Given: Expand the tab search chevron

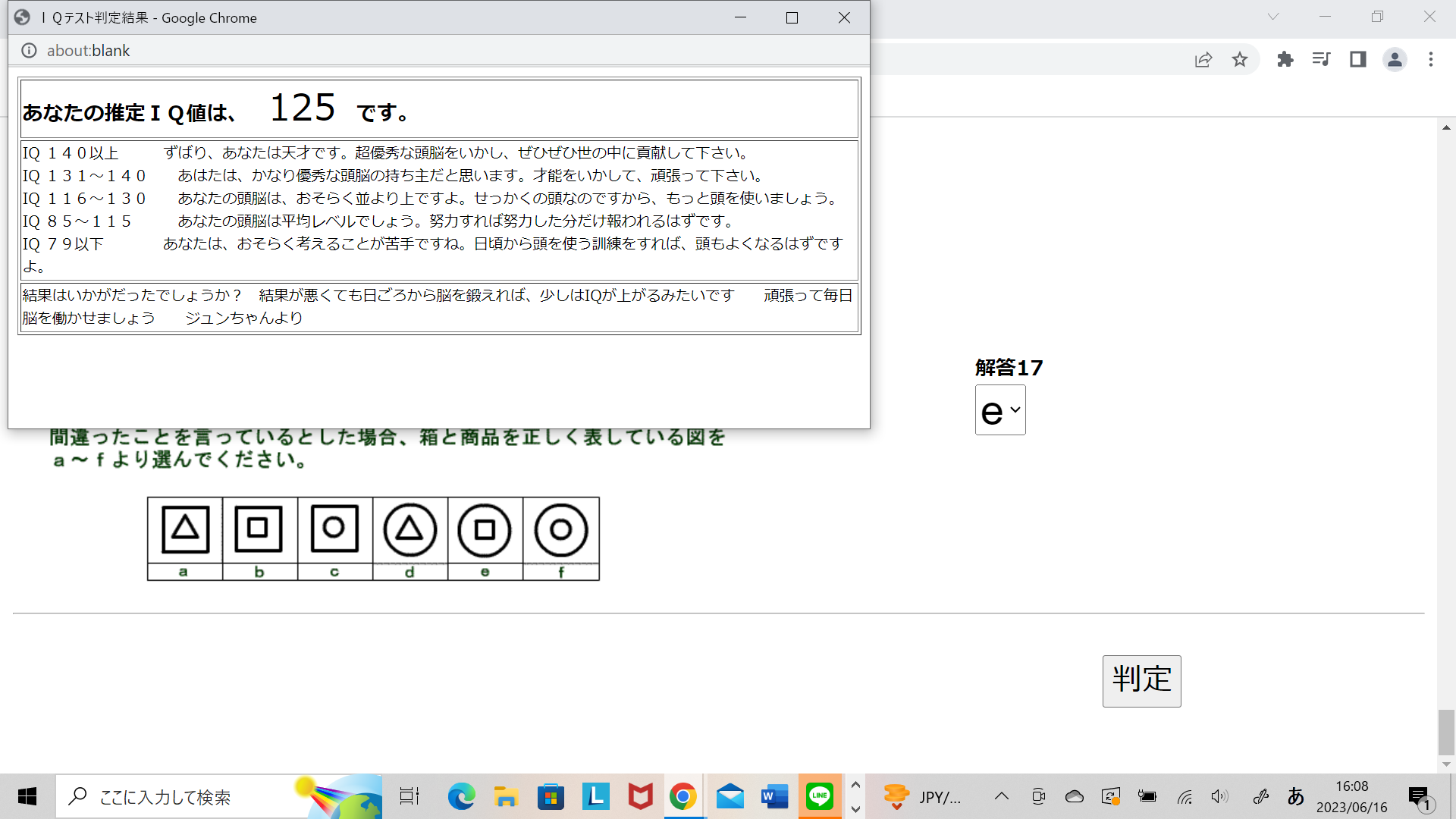Looking at the screenshot, I should [x=1273, y=17].
